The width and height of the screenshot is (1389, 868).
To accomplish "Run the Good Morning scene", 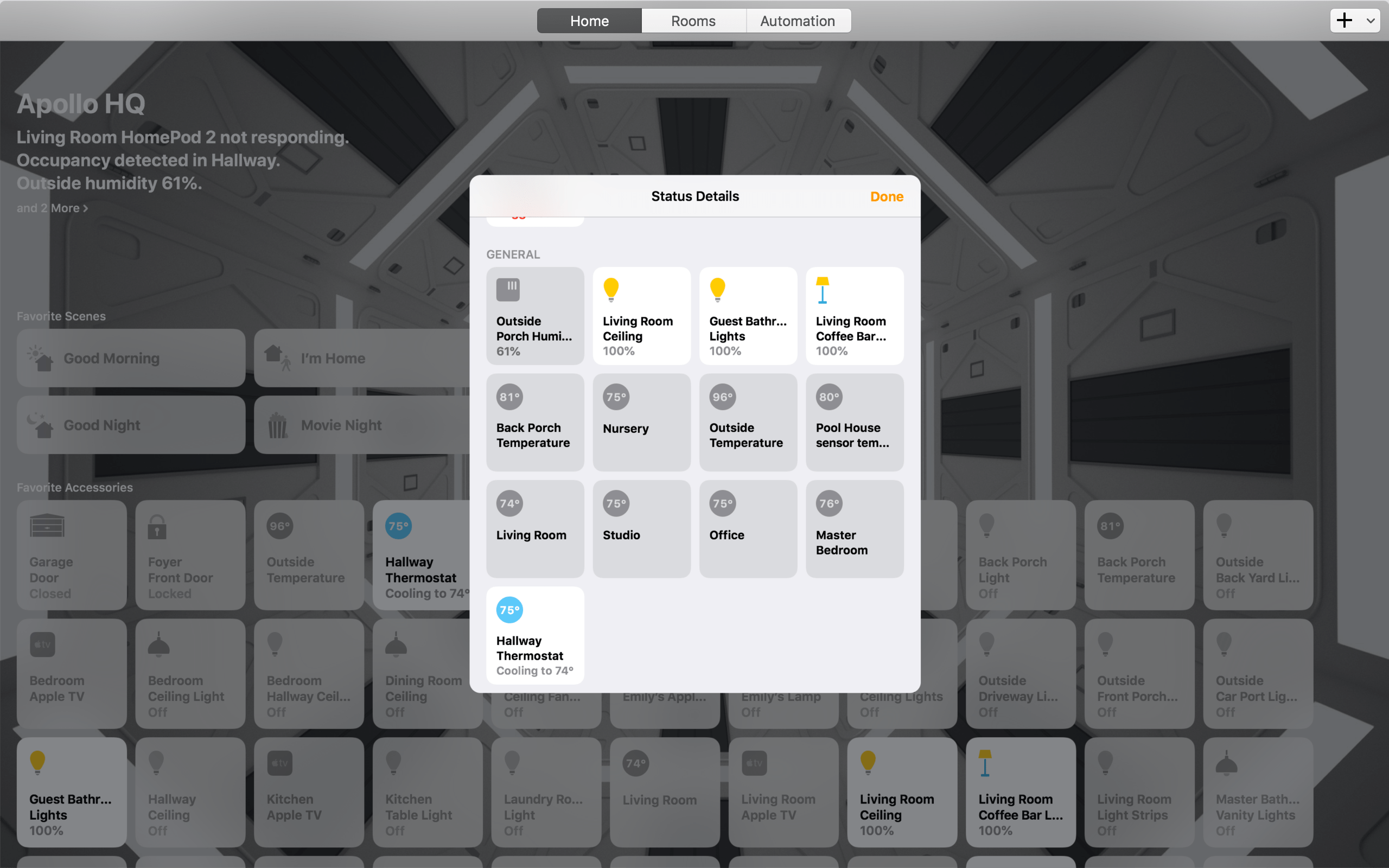I will coord(131,358).
